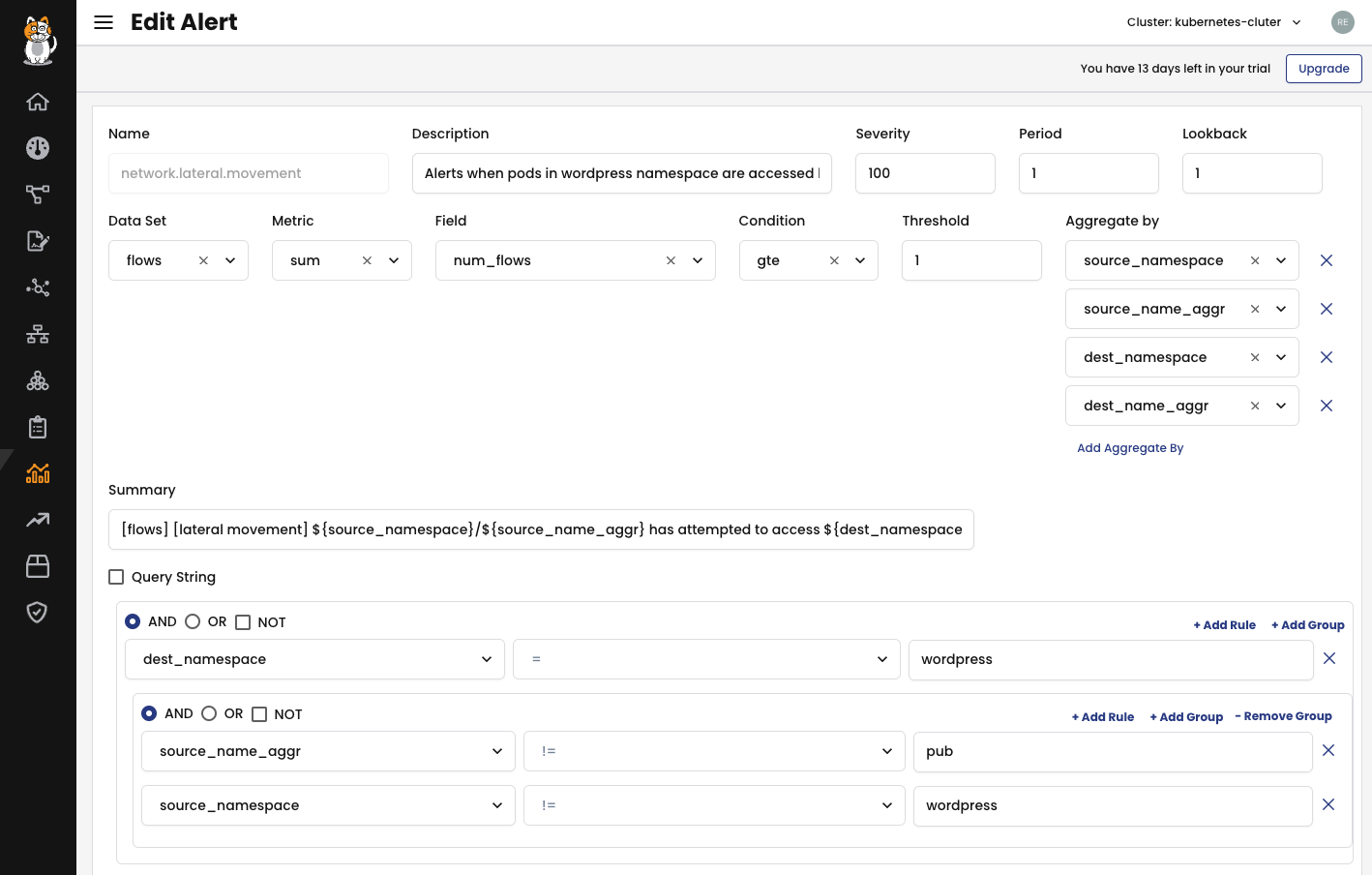Screen dimensions: 1372x875
Task: Add Rule to the outer group
Action: pyautogui.click(x=1225, y=625)
